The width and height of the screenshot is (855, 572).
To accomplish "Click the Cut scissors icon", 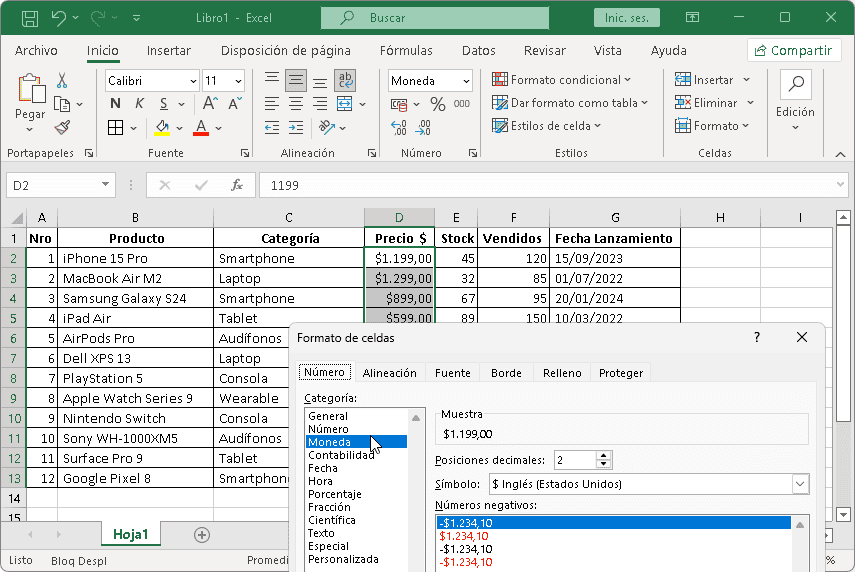I will (x=62, y=81).
